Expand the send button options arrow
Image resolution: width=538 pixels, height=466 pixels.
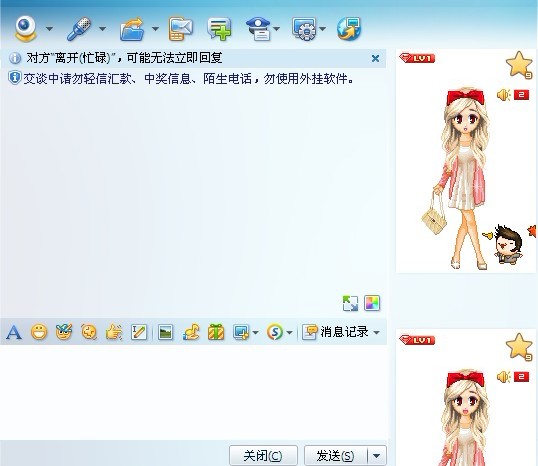(x=376, y=456)
